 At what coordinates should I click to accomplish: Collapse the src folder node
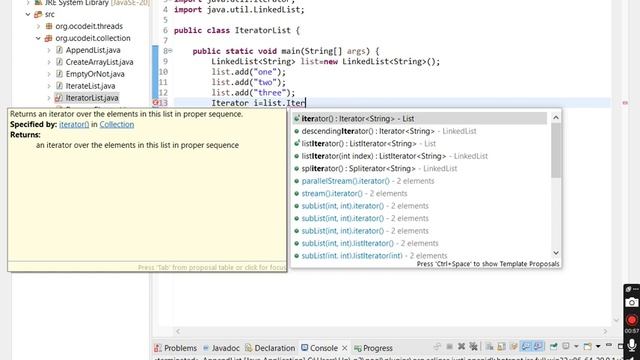pos(28,14)
